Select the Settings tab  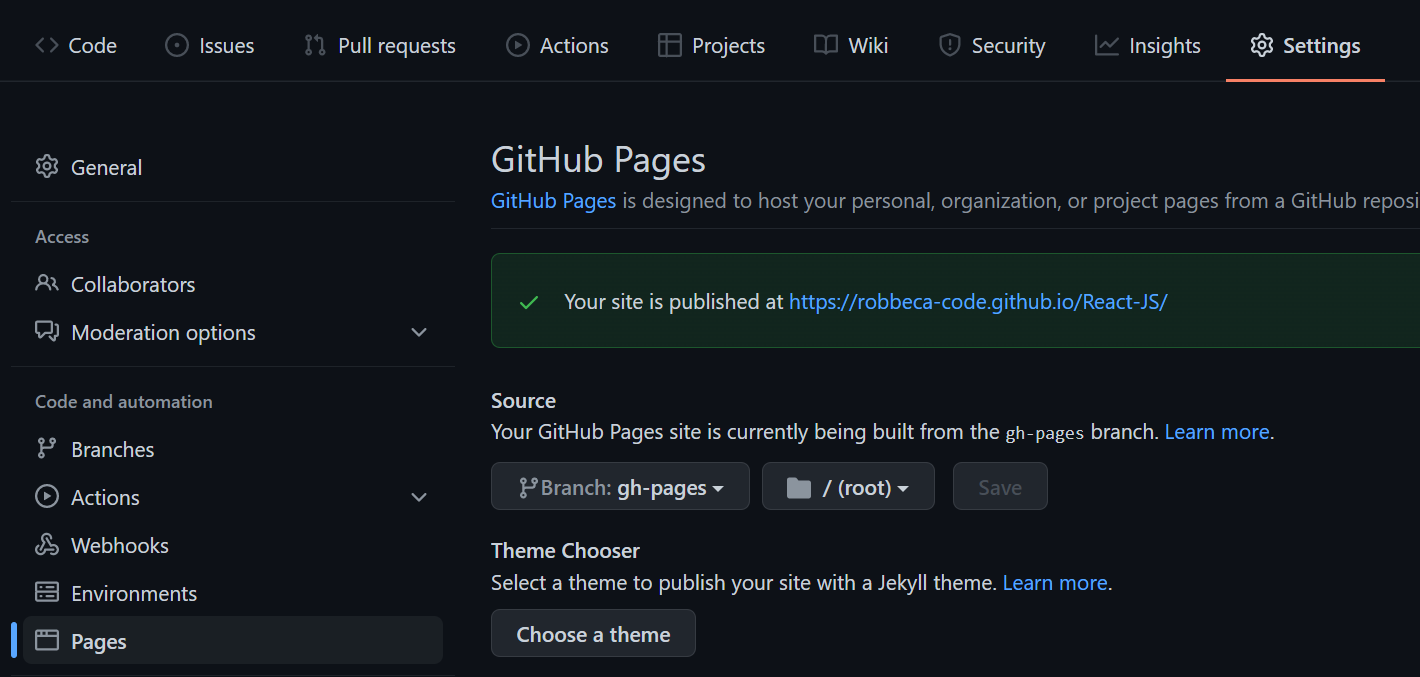click(x=1305, y=45)
